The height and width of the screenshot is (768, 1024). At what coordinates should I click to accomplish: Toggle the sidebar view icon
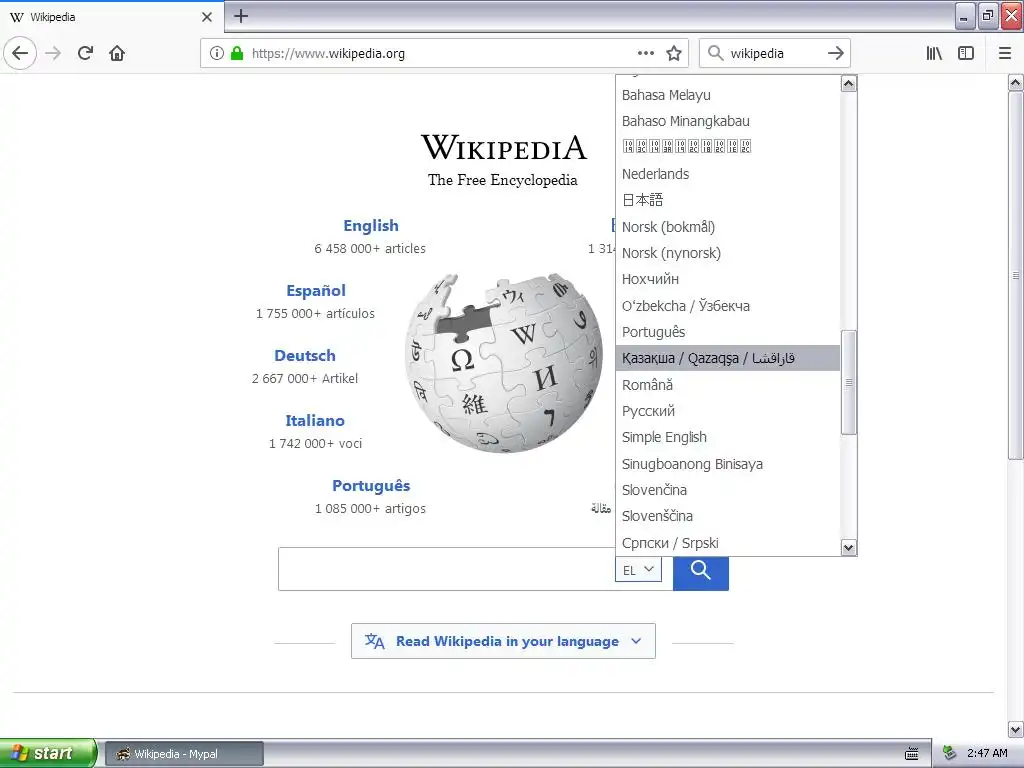(966, 53)
